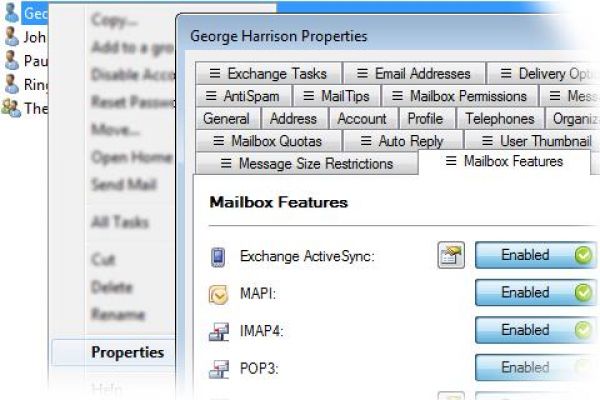600x400 pixels.
Task: Open the ActiveSync policy settings icon button
Action: [x=451, y=255]
